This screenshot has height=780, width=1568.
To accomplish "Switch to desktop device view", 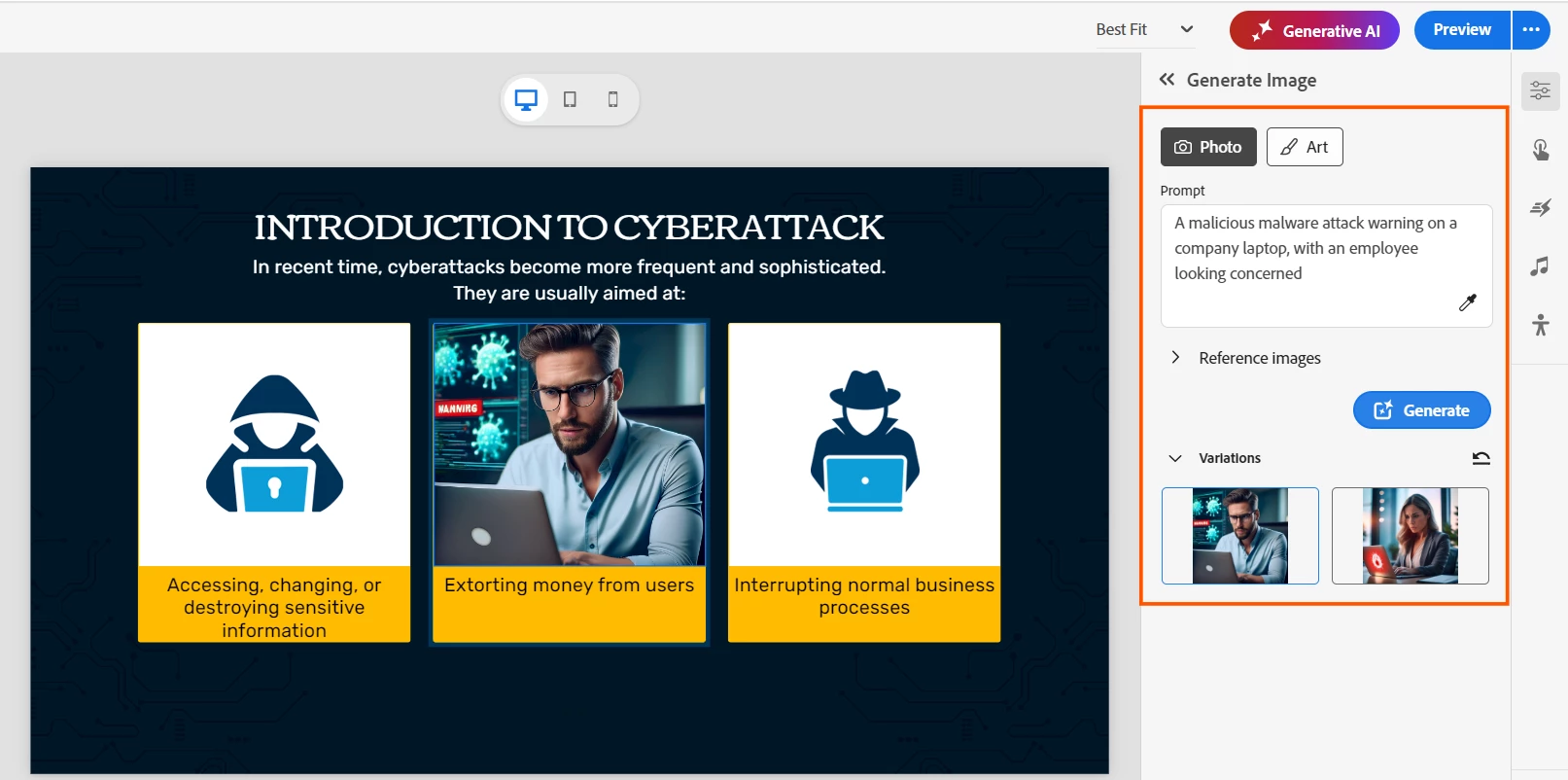I will (x=526, y=99).
